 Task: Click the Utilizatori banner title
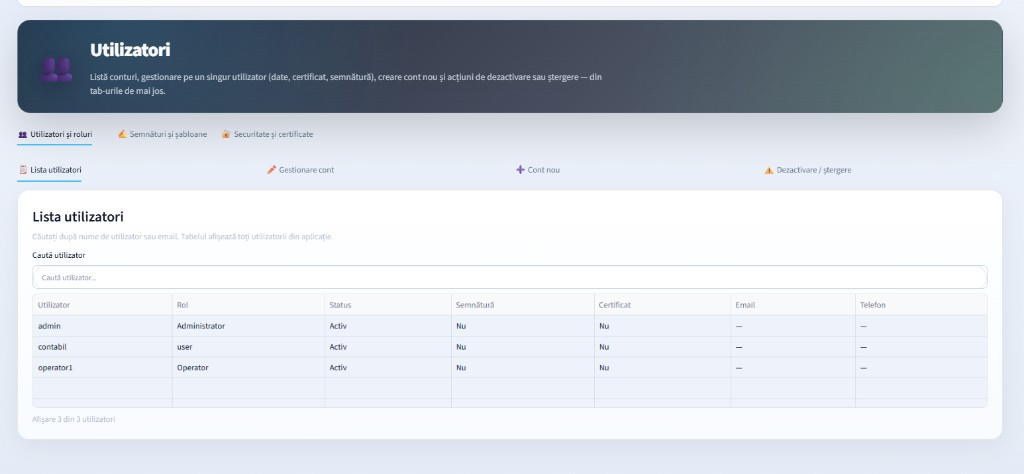point(130,50)
